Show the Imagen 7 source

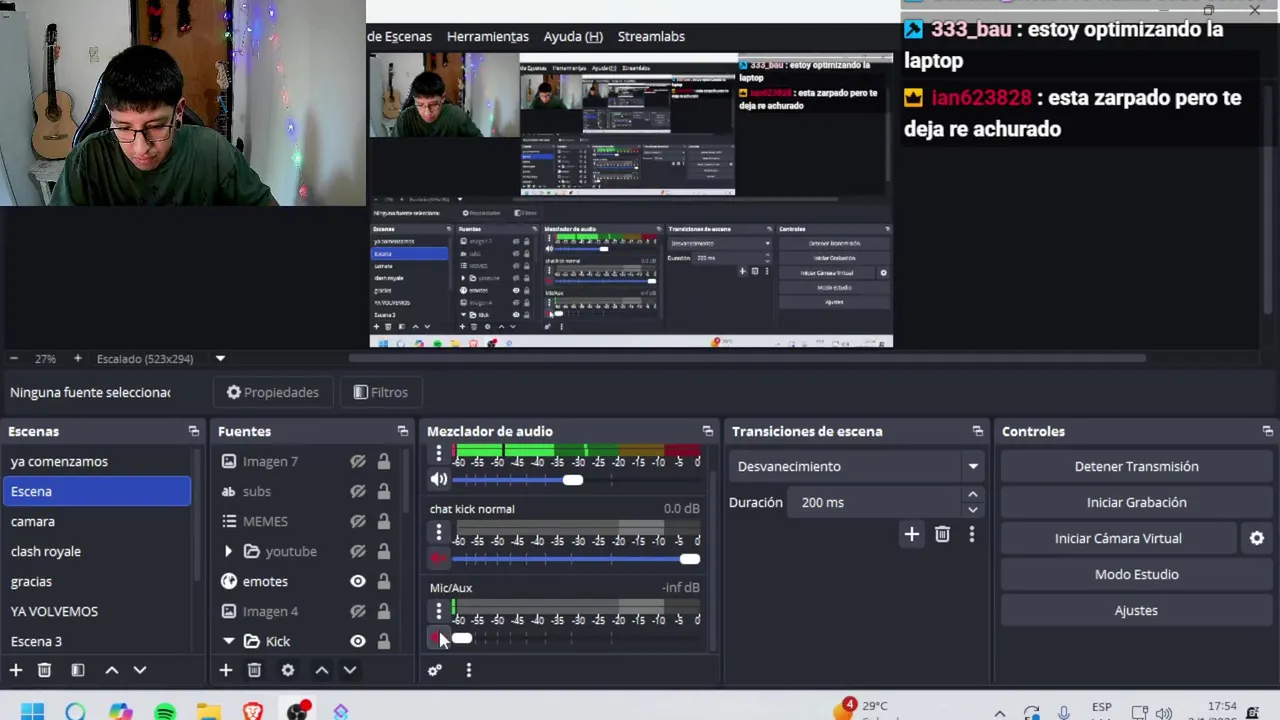pos(358,461)
